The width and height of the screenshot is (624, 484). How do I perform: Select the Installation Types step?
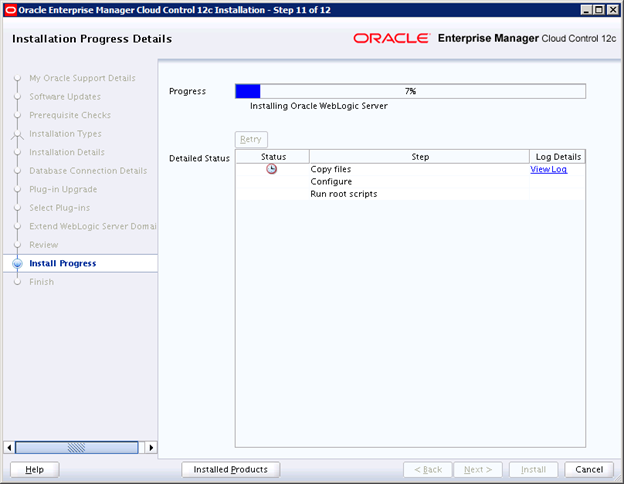point(65,134)
